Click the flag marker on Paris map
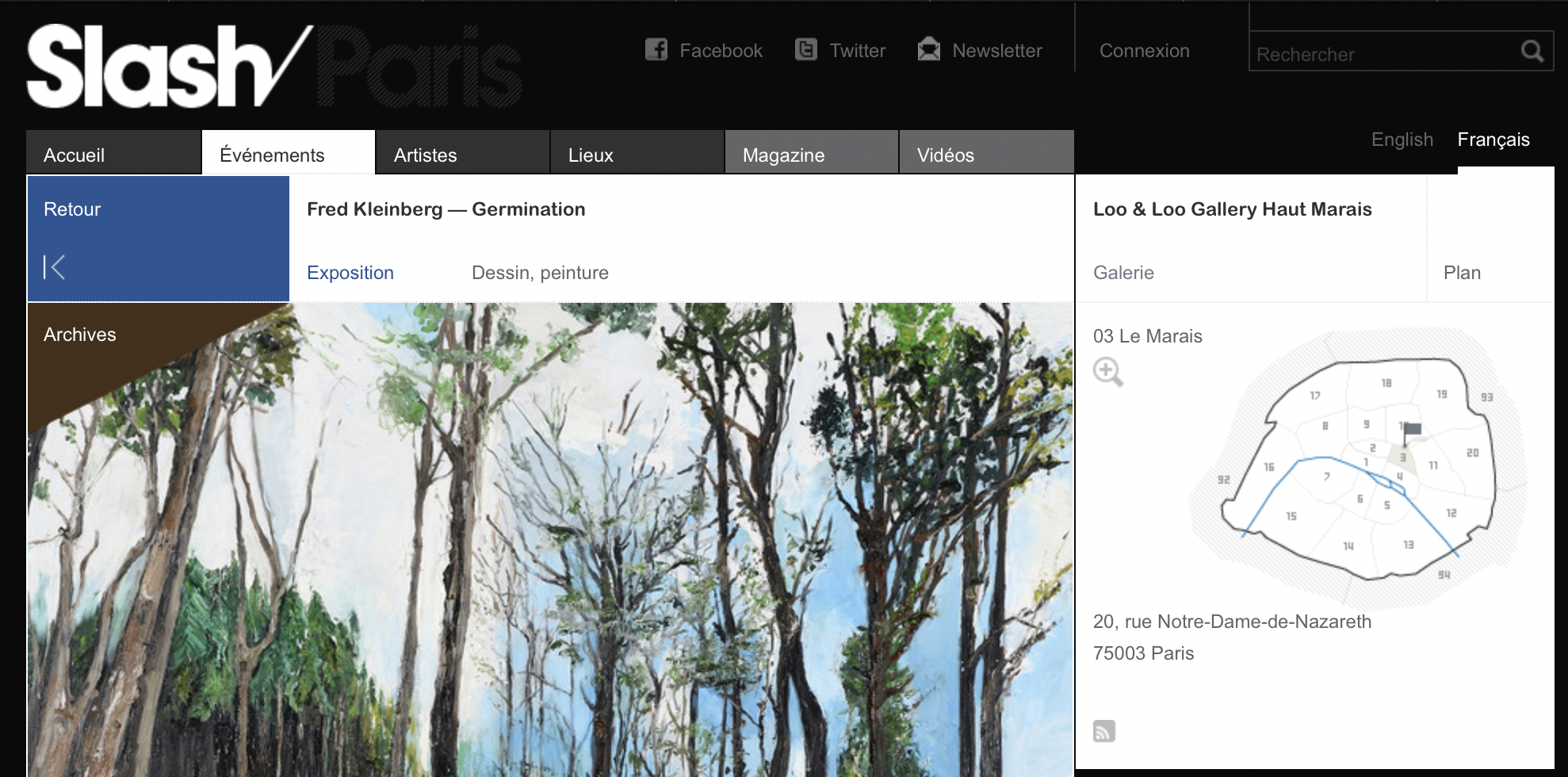Screen dimensions: 1568x777 pyautogui.click(x=1411, y=433)
